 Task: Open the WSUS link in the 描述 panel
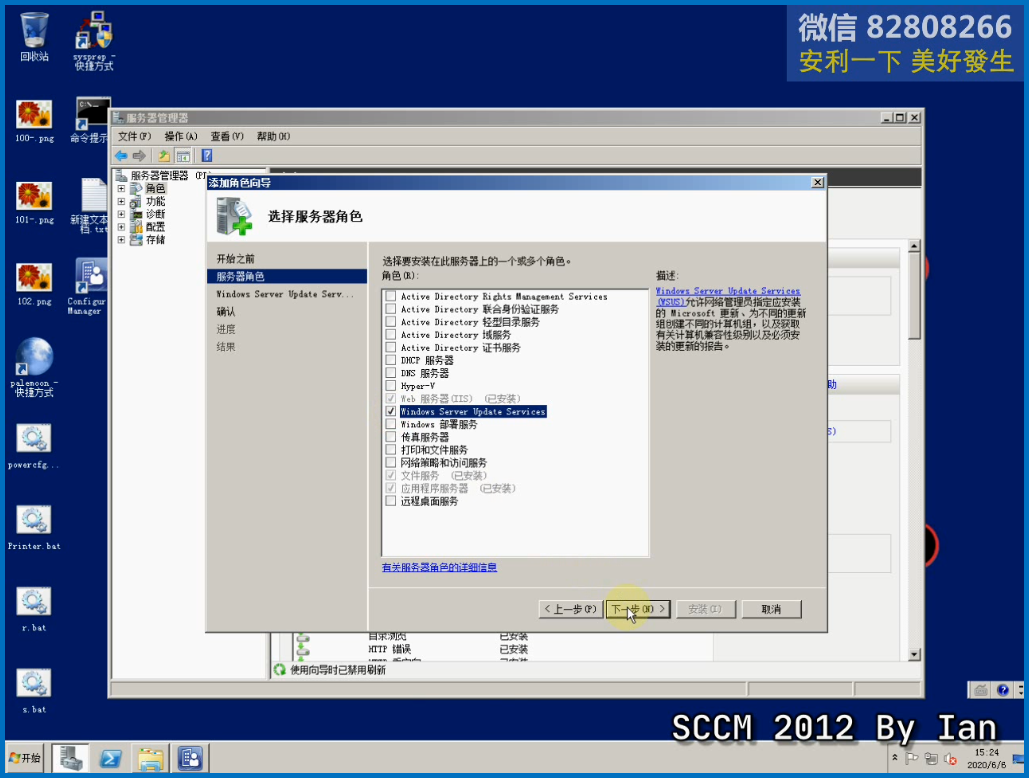(728, 297)
